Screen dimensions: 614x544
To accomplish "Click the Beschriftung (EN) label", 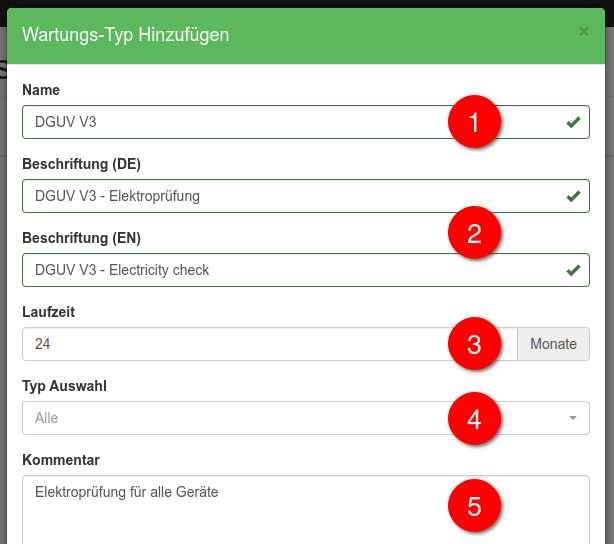I will pyautogui.click(x=81, y=238).
